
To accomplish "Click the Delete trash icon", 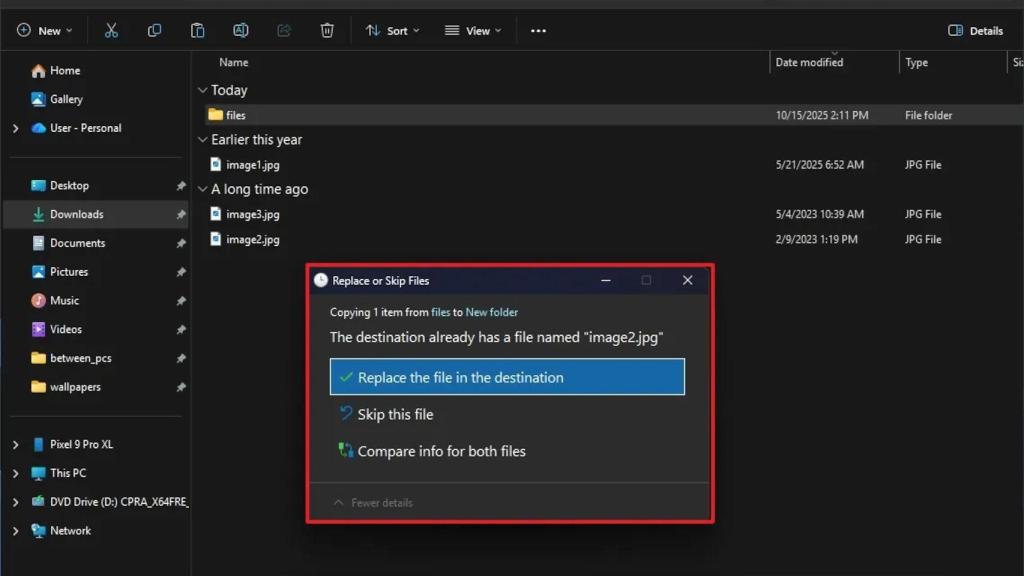I will point(326,30).
